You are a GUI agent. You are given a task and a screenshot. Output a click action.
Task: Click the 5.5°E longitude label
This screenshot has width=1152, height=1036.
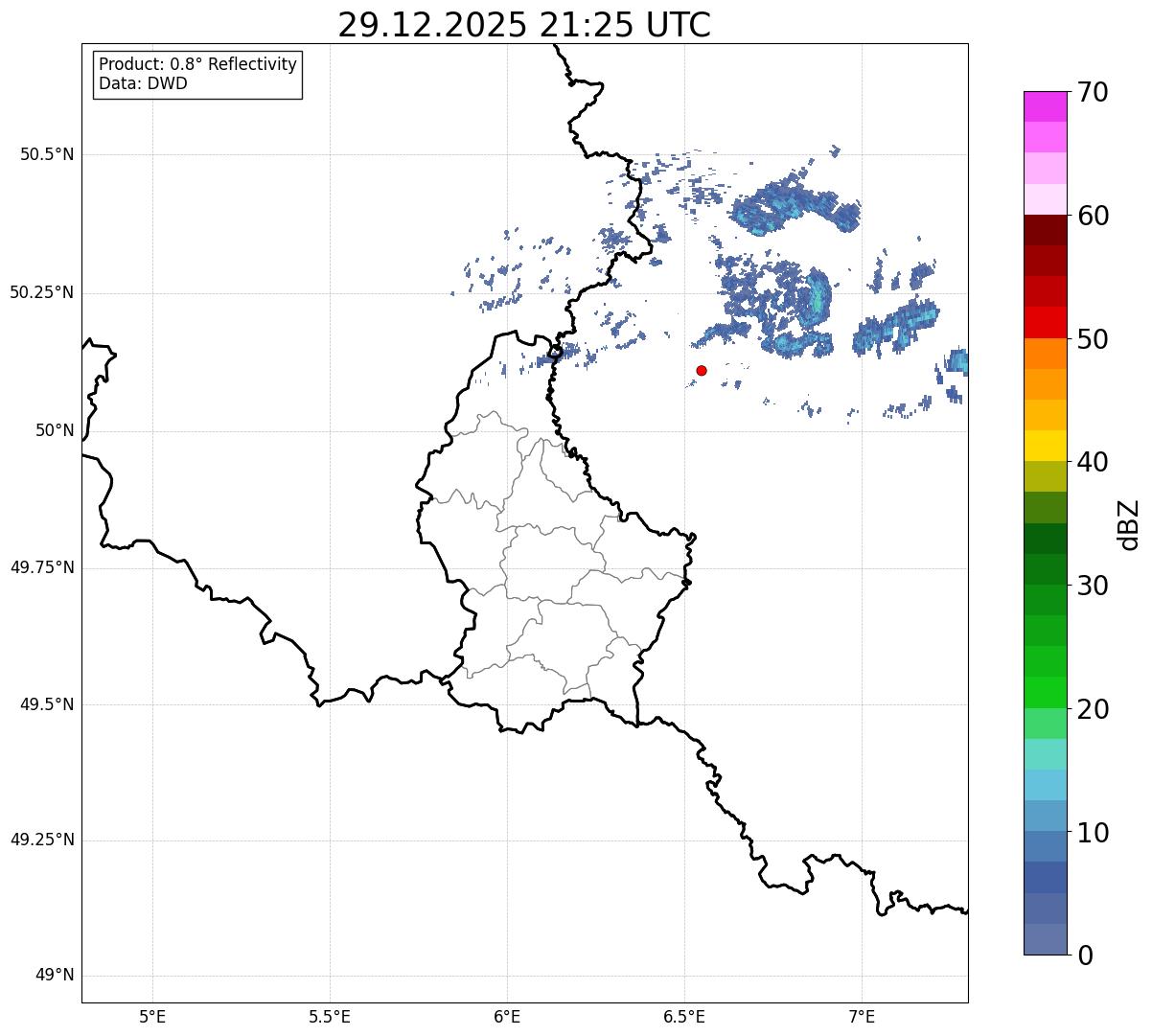[330, 1016]
